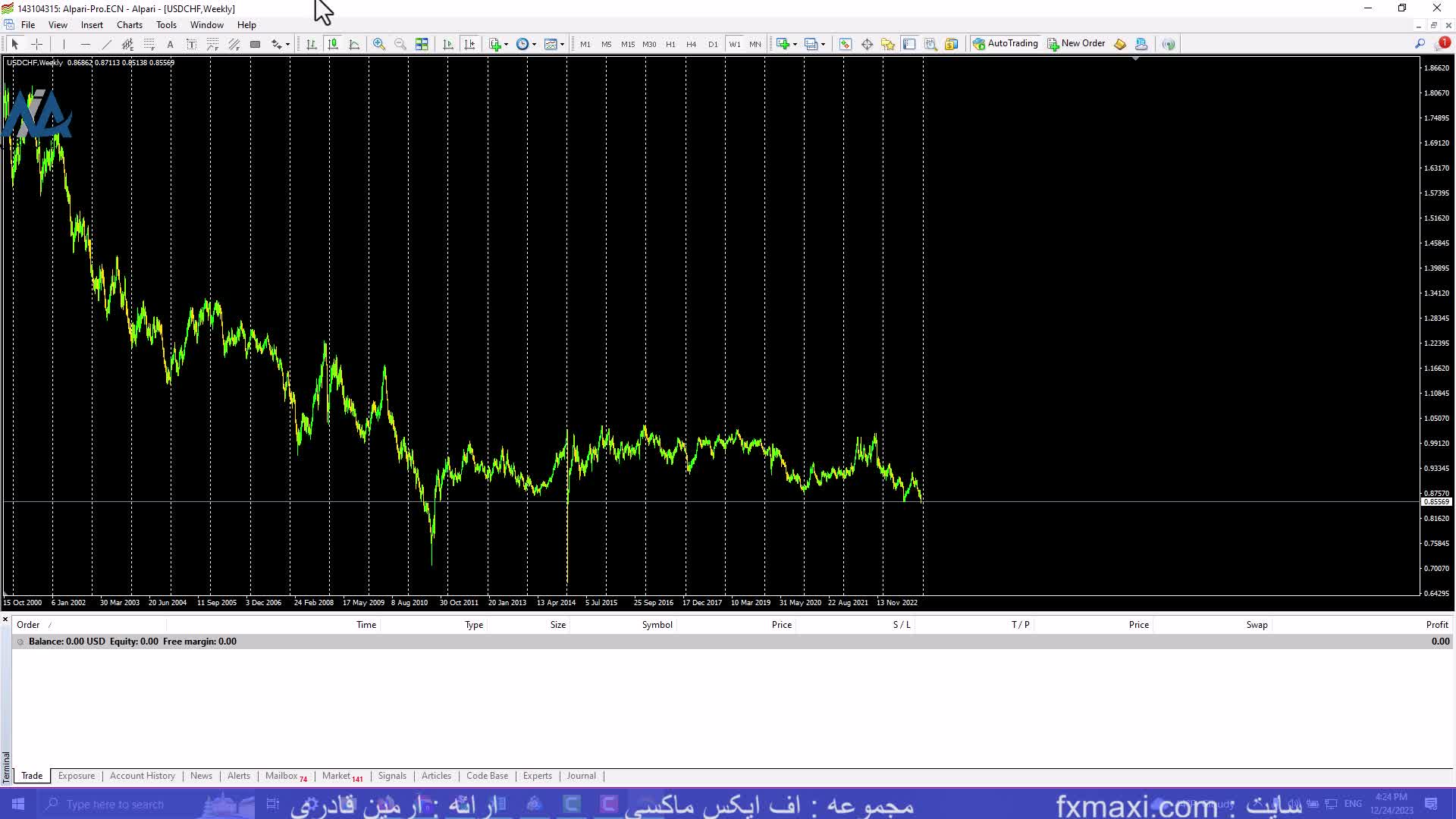Expand the Indicators list dropdown arrow

pyautogui.click(x=506, y=44)
